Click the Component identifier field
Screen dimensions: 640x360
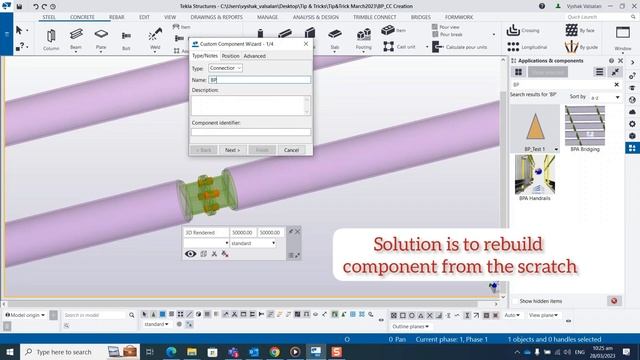click(x=251, y=132)
